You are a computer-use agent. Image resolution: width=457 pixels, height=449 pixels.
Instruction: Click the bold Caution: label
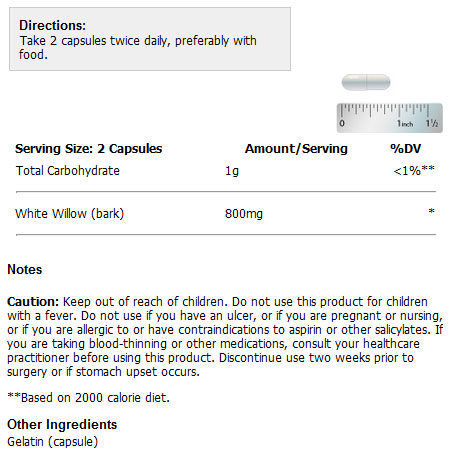(33, 302)
